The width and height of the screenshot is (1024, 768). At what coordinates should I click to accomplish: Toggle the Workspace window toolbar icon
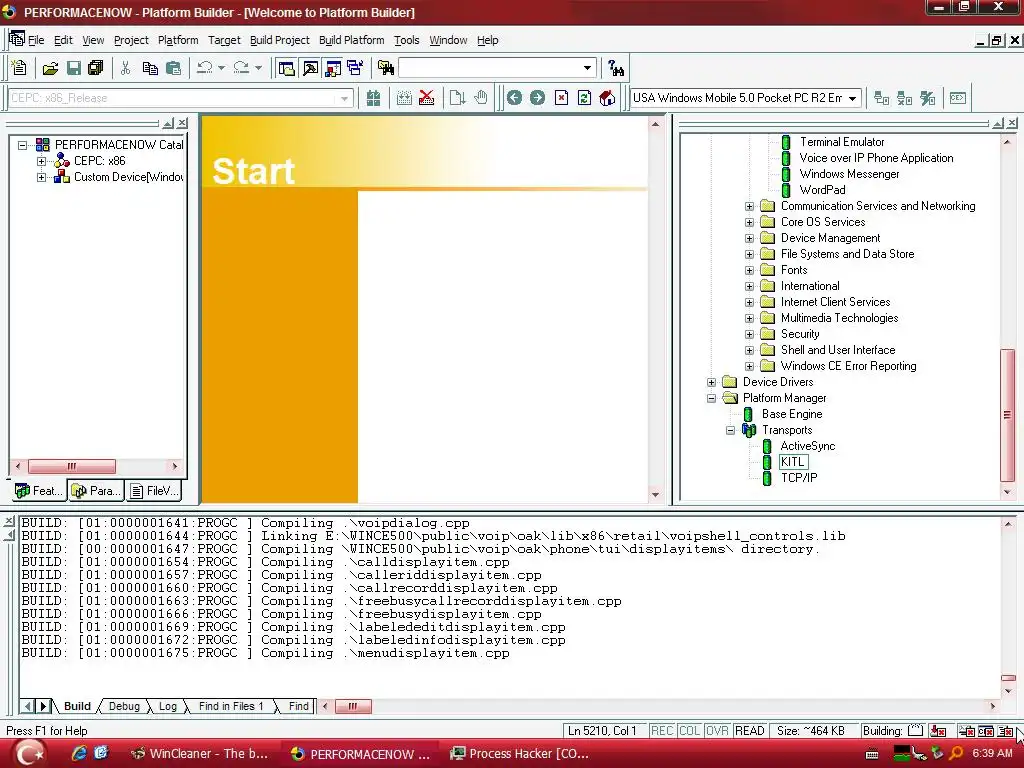click(286, 68)
